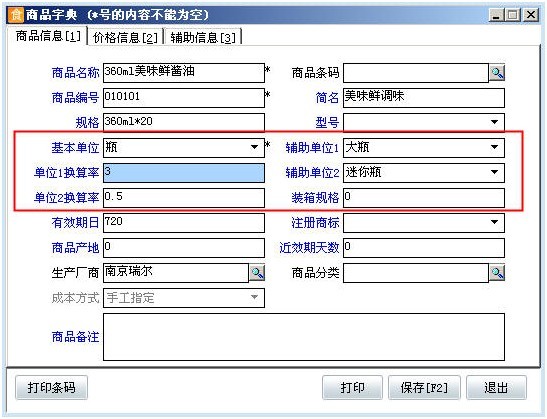547x419 pixels.
Task: Click the 商品名称 label
Action: (75, 73)
